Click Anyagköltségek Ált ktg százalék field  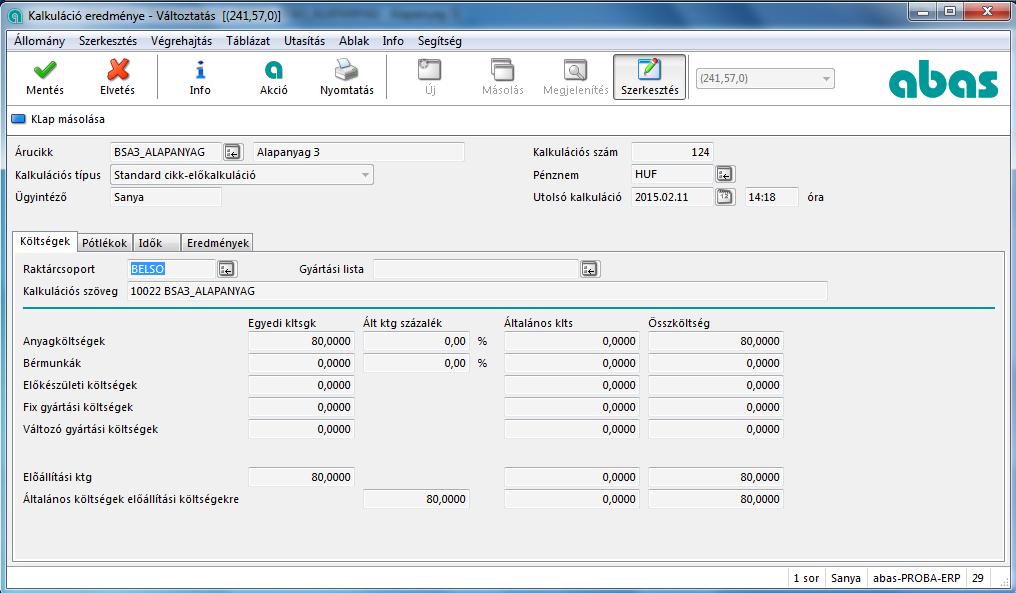[x=417, y=341]
